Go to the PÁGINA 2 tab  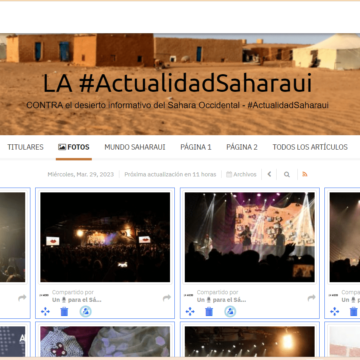(242, 147)
